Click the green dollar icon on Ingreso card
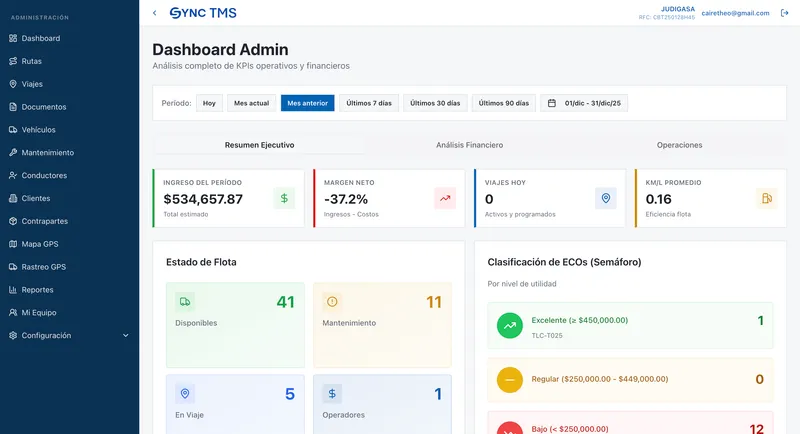This screenshot has height=434, width=800. pyautogui.click(x=284, y=198)
